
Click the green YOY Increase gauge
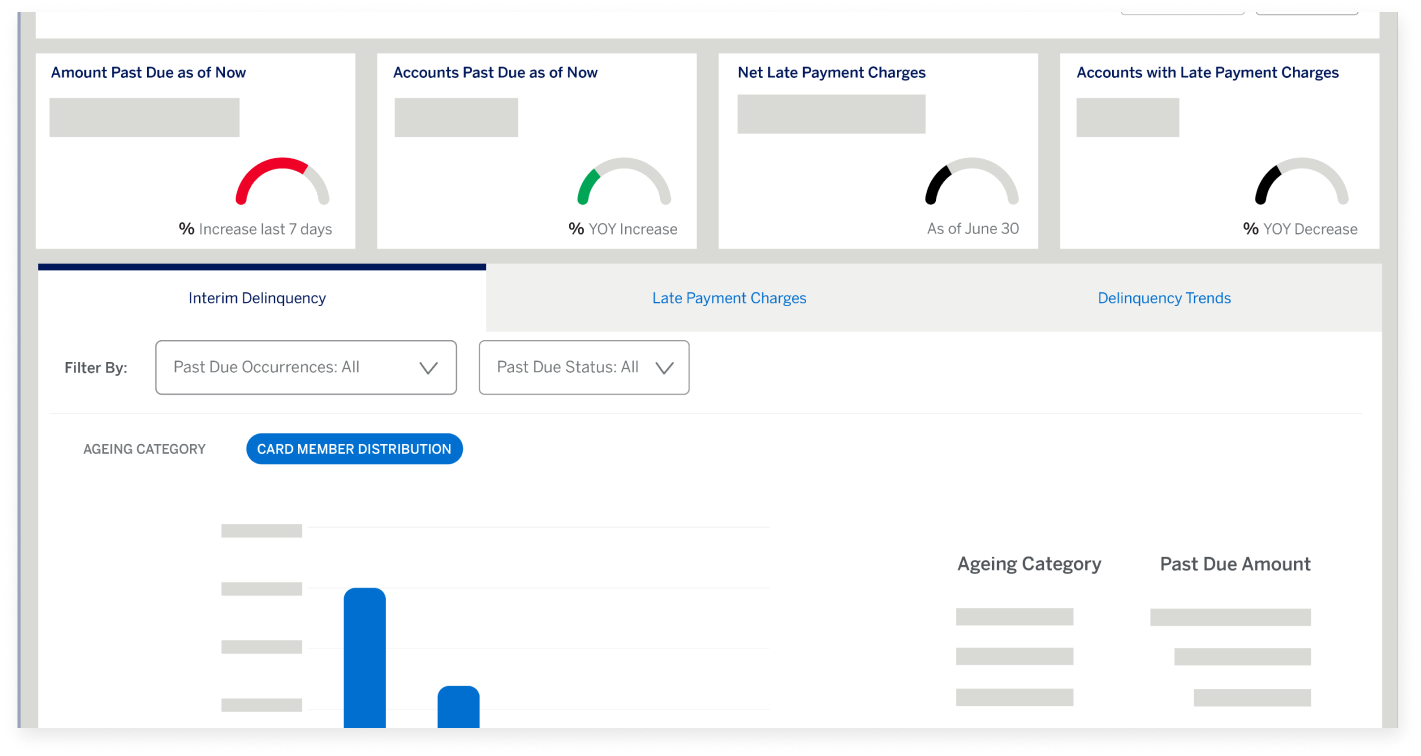[622, 184]
